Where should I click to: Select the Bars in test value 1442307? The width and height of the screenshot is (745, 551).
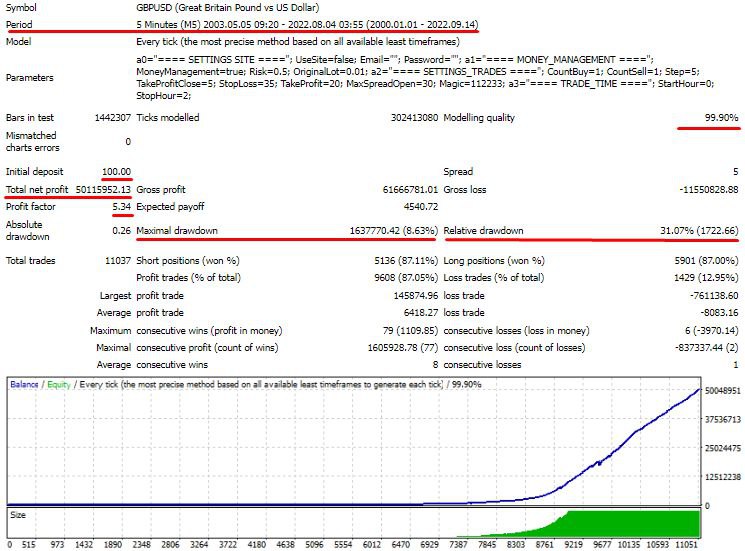coord(113,118)
